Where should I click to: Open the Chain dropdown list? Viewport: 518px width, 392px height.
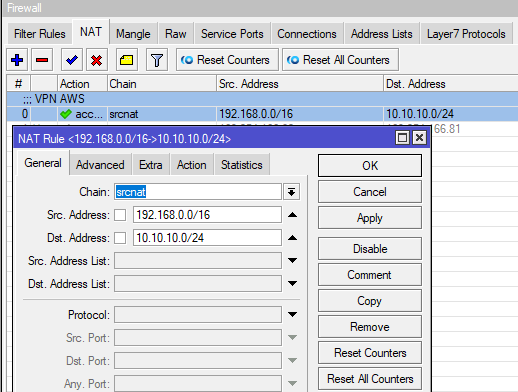(x=292, y=192)
